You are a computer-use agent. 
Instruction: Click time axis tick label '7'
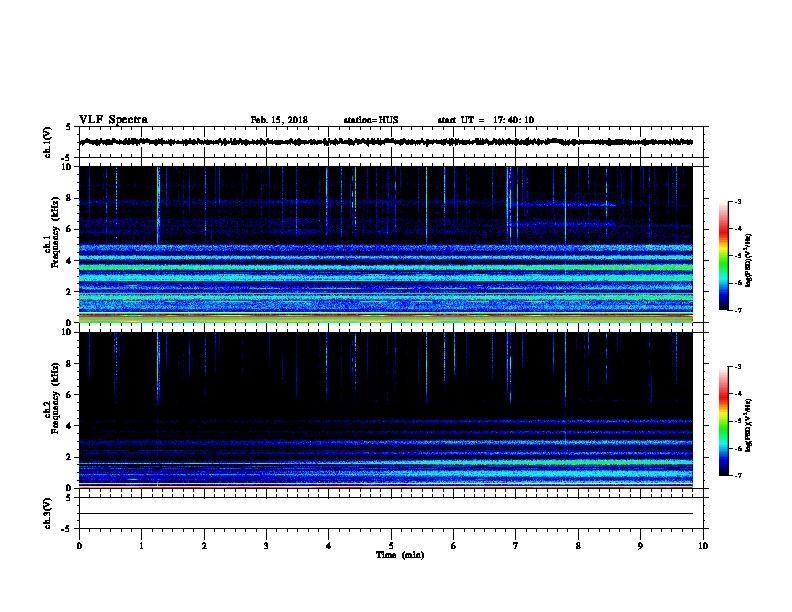tap(516, 546)
